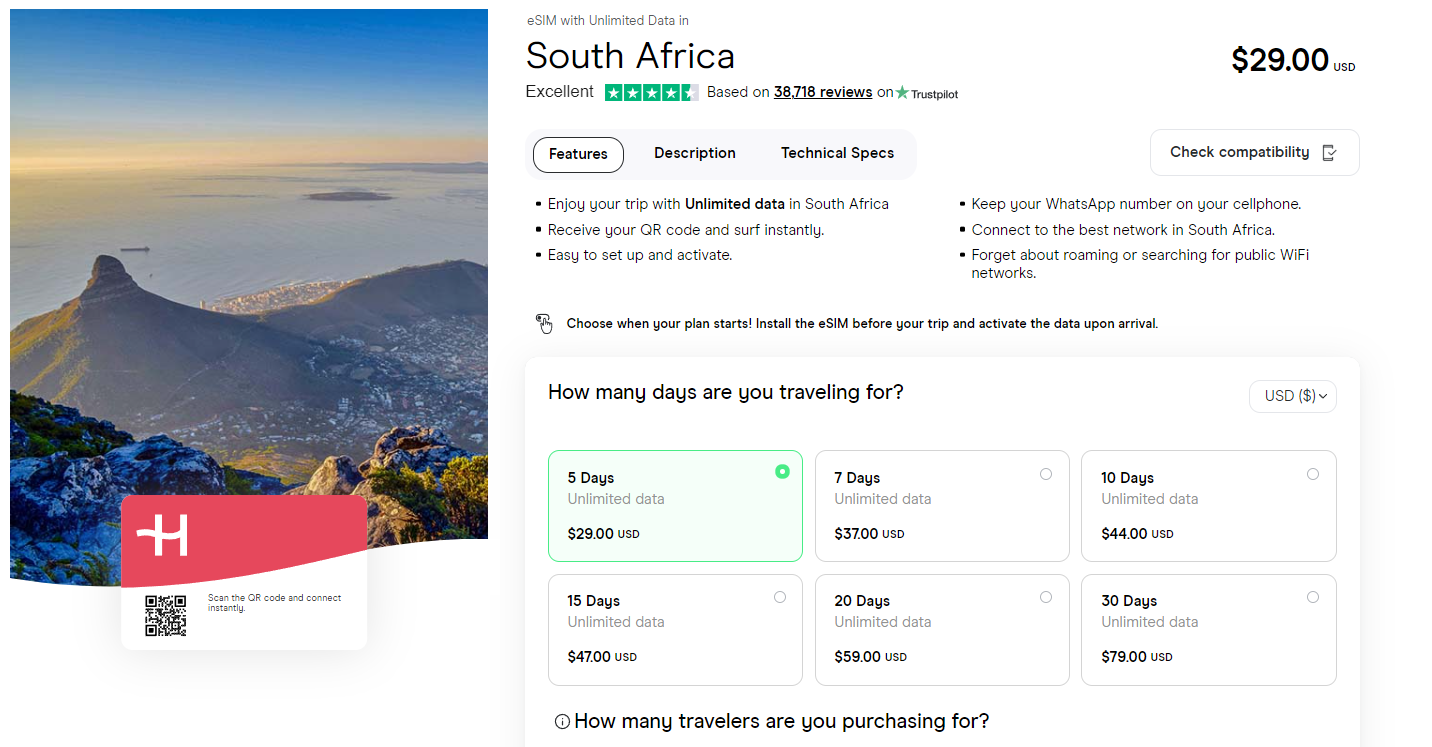Click the tap-hand icon next to plan activation note
The image size is (1432, 747).
(544, 323)
